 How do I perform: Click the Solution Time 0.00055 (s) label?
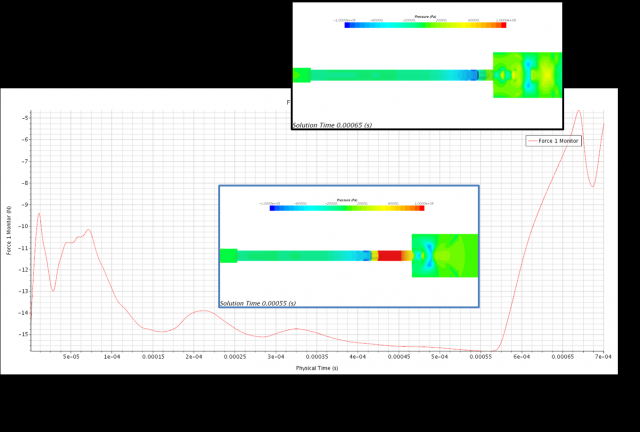258,303
